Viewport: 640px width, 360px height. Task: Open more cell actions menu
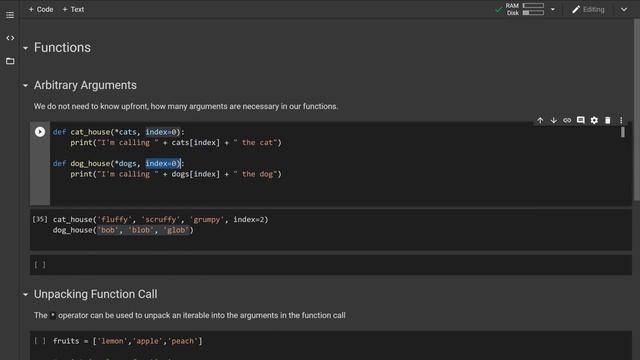tap(621, 120)
